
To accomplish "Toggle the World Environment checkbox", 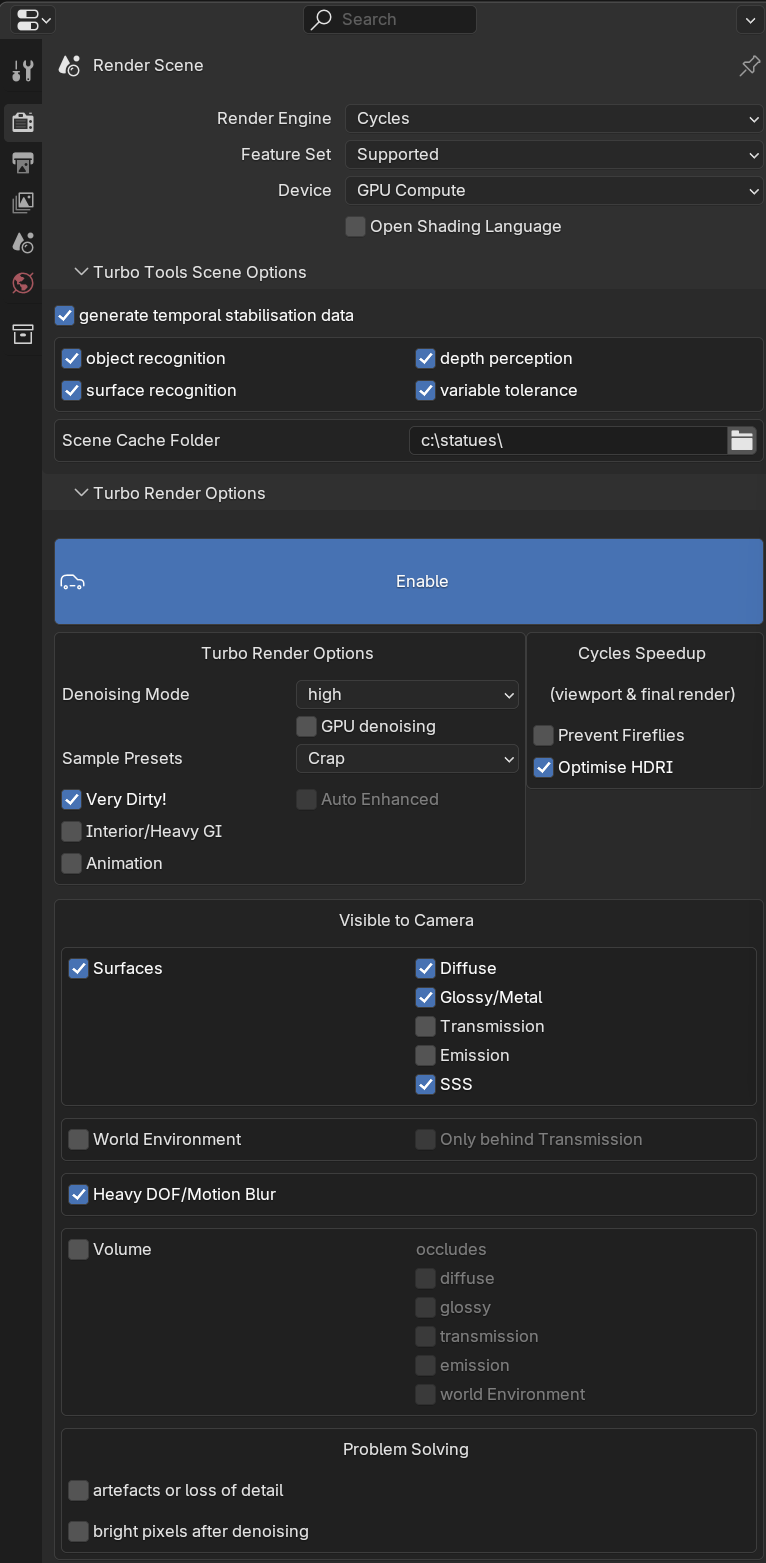I will click(x=79, y=1139).
